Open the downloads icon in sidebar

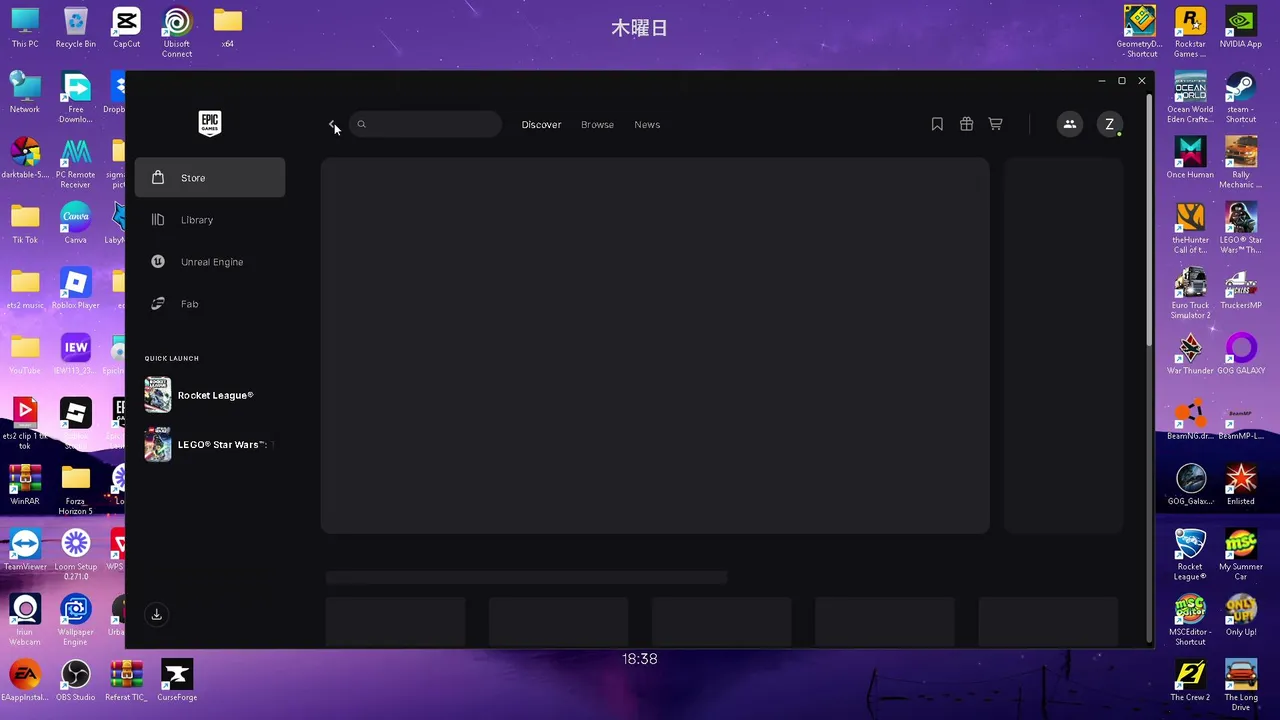pyautogui.click(x=157, y=615)
